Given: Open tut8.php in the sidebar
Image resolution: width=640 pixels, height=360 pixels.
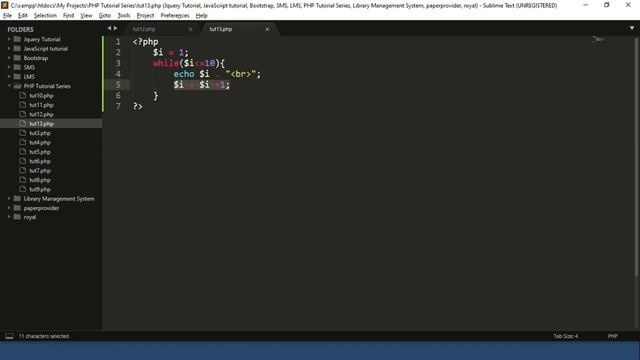Looking at the screenshot, I should 40,180.
